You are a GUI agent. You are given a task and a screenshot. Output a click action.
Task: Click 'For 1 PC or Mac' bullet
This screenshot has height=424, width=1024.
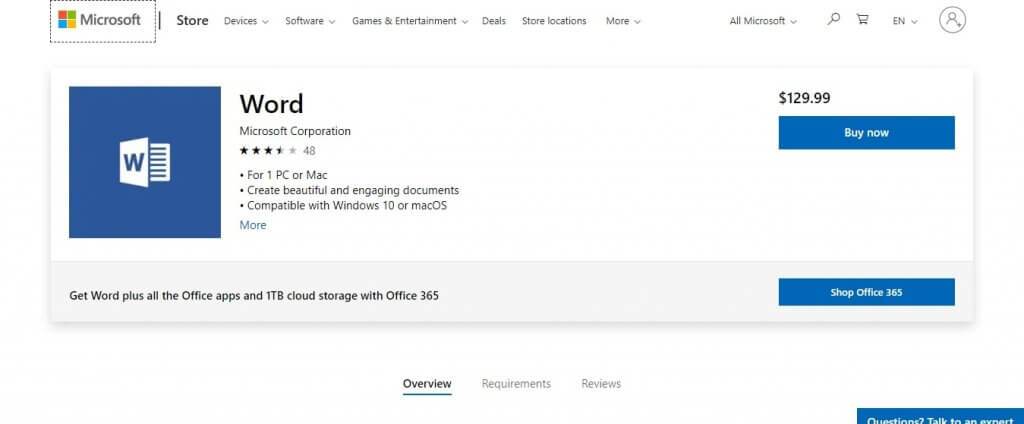pos(283,175)
